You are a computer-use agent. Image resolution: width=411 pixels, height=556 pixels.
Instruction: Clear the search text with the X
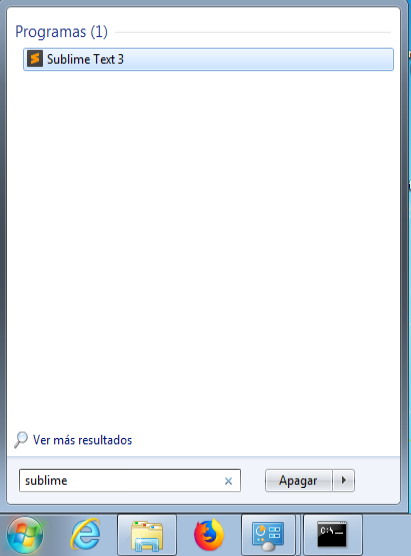pos(228,481)
